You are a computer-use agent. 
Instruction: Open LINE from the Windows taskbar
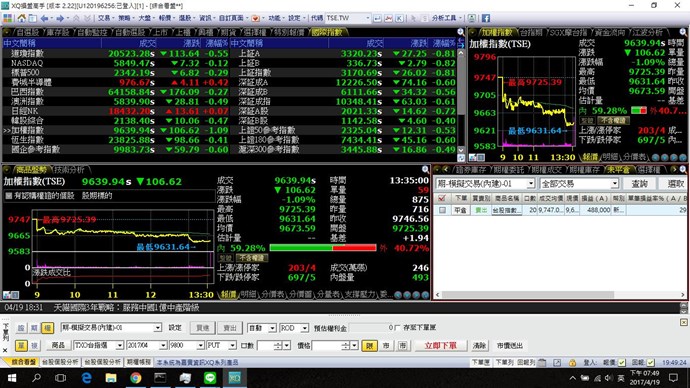click(x=210, y=378)
